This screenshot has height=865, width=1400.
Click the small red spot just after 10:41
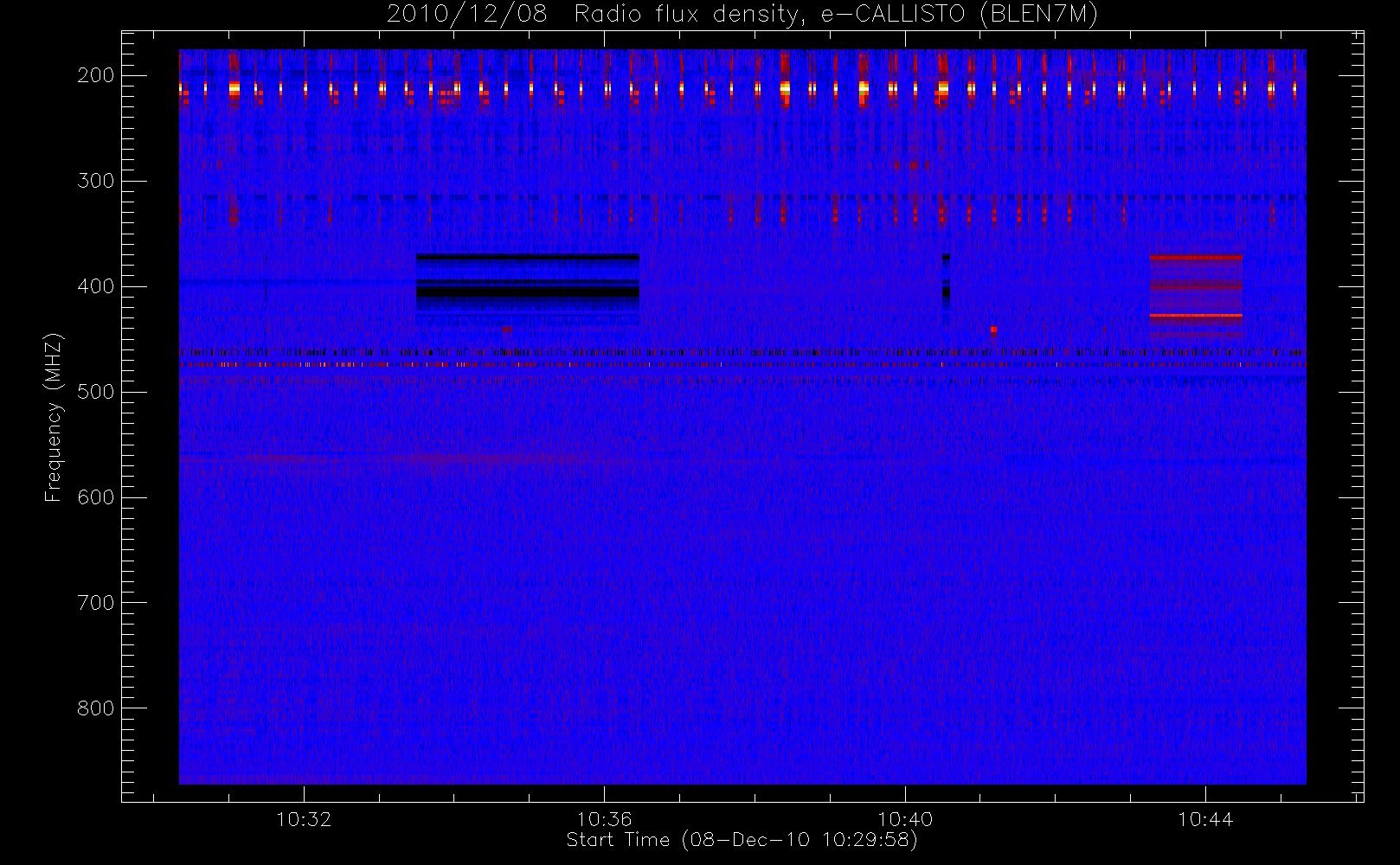(993, 330)
